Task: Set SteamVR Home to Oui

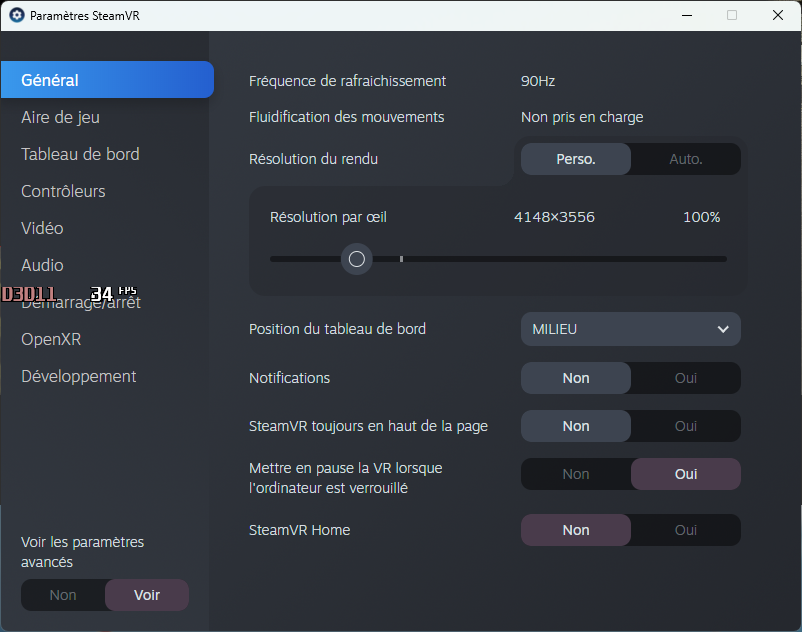Action: click(686, 530)
